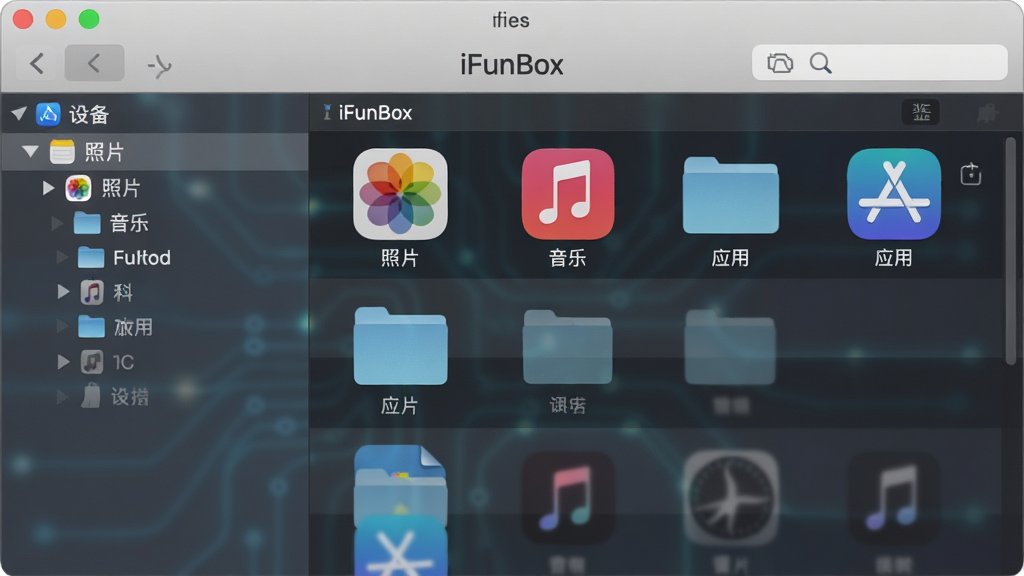
Task: Expand the nested 照片 Photos row triangle
Action: 48,188
